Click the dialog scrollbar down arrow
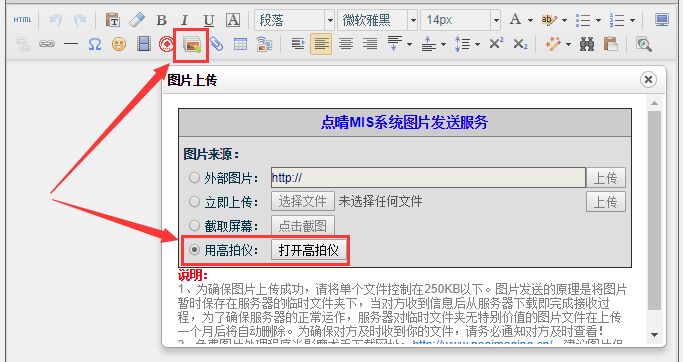Viewport: 683px width, 362px height. coord(654,335)
